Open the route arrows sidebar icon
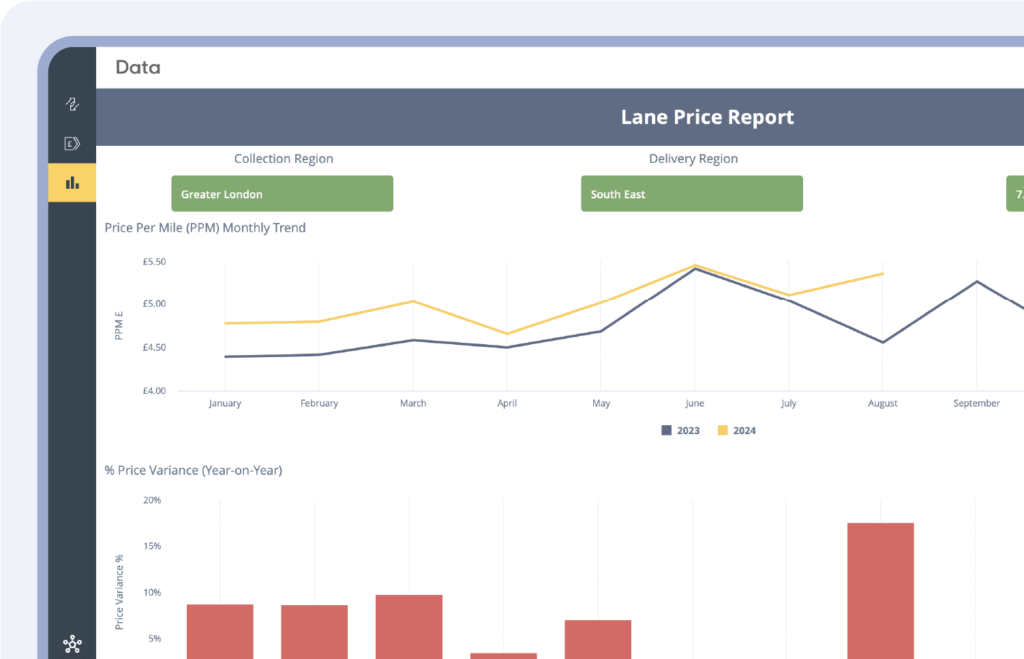Image resolution: width=1024 pixels, height=659 pixels. click(72, 104)
